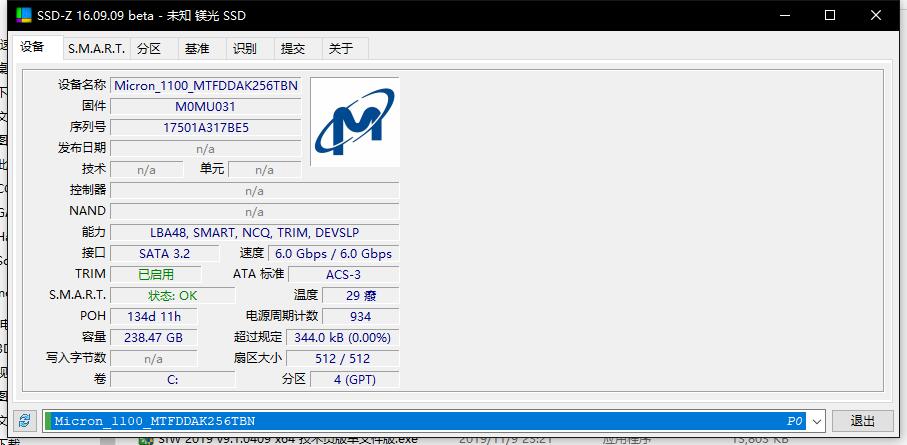Click partition value 4 (GPT)
907x445 pixels.
point(355,380)
